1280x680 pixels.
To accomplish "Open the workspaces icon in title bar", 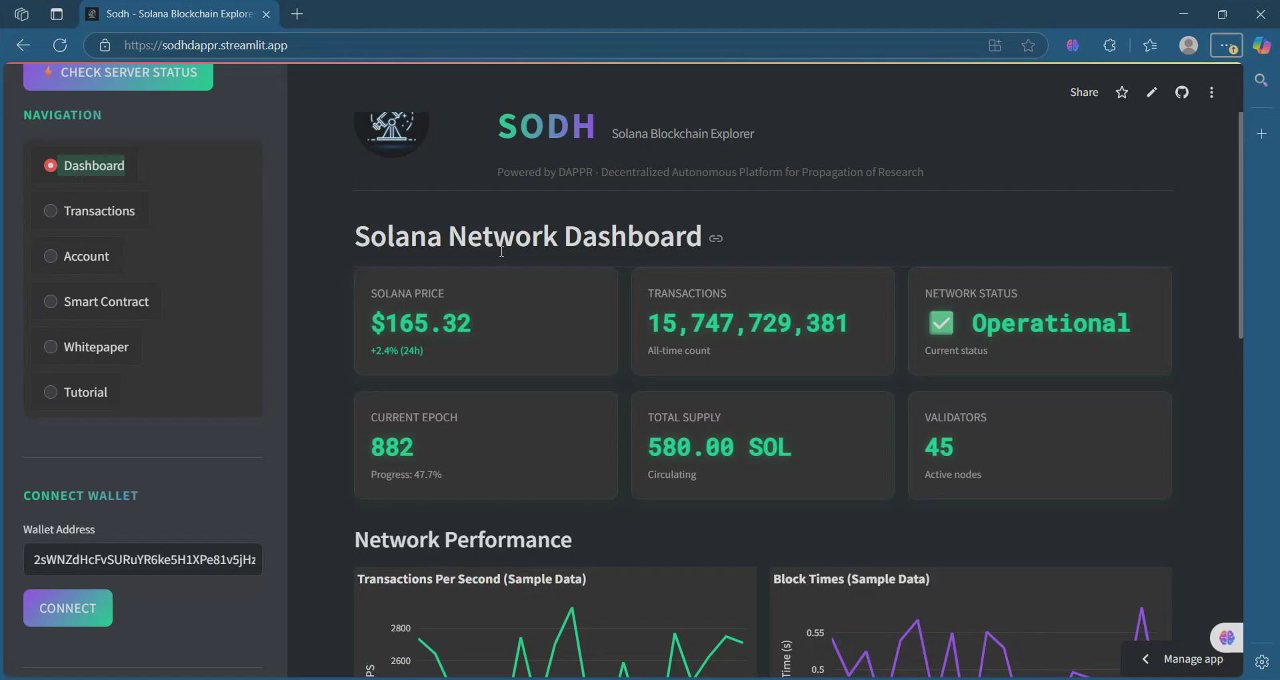I will (x=22, y=14).
